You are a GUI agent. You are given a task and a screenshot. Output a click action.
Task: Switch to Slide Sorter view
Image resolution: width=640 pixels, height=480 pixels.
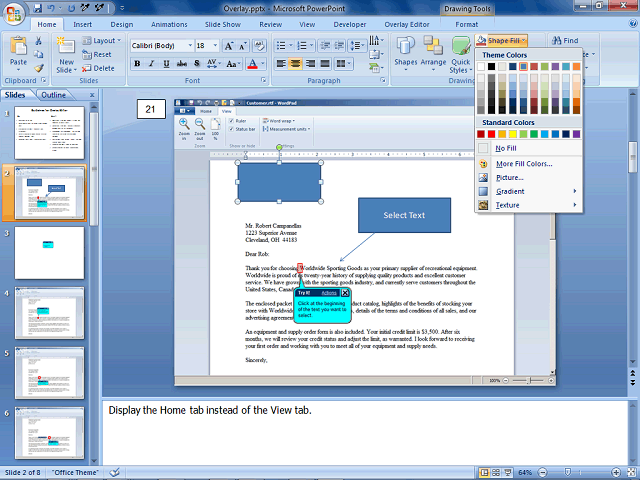tap(496, 473)
